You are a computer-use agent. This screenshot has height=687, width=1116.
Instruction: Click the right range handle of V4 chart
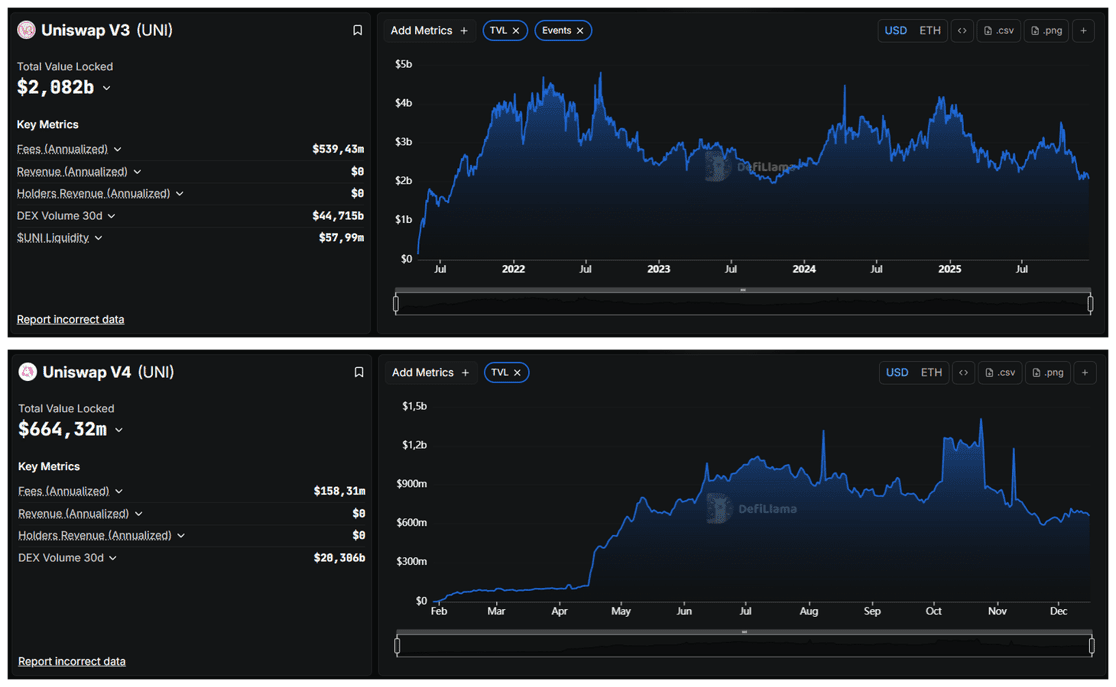coord(1092,646)
